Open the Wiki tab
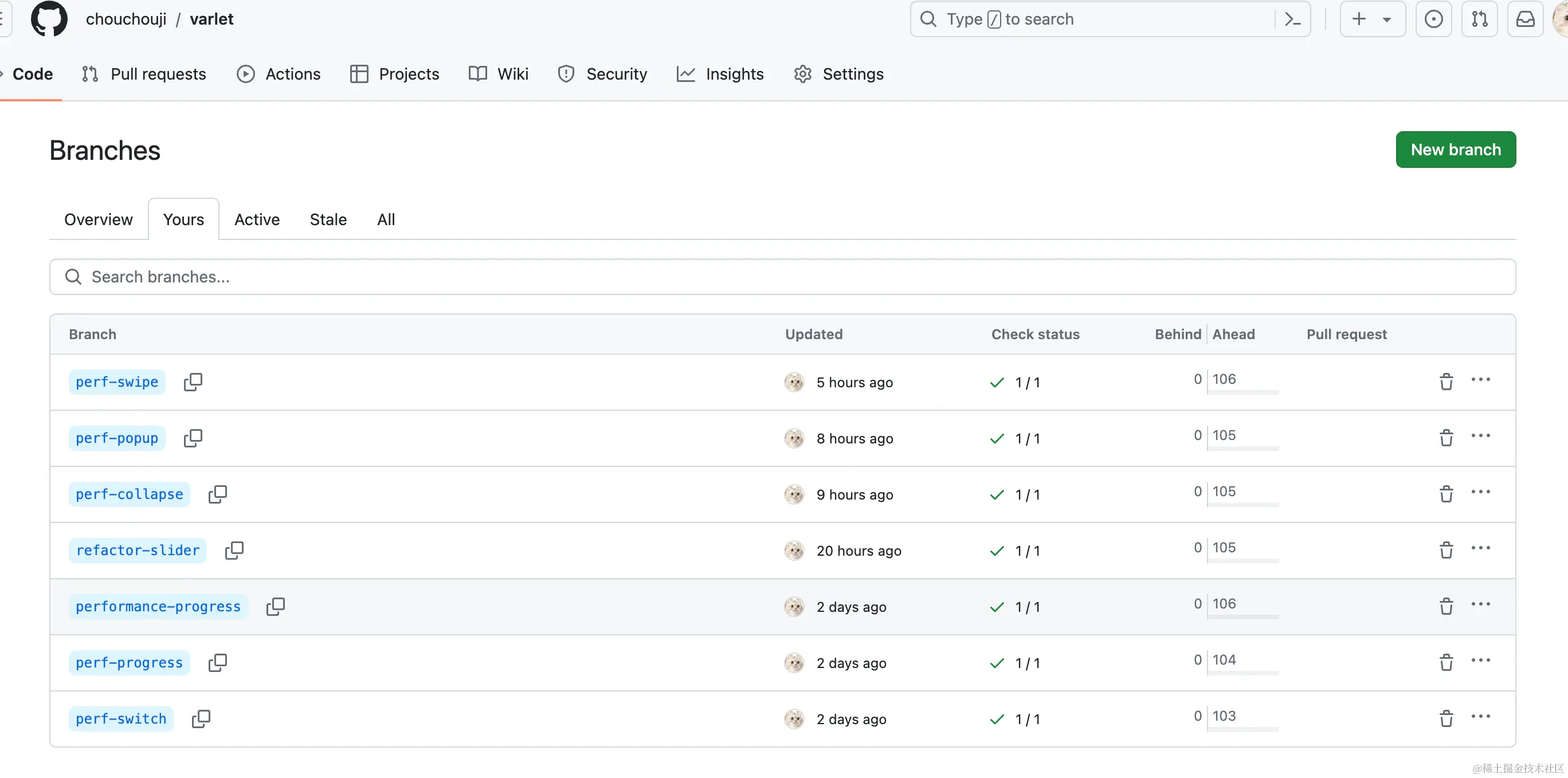 (x=499, y=74)
